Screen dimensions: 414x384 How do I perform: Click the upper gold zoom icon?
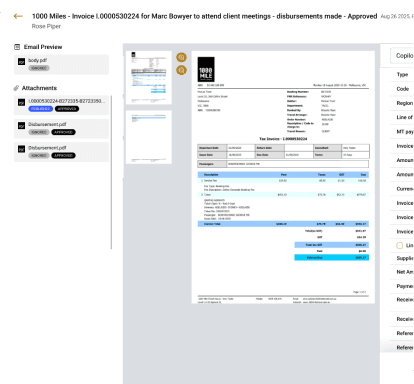tap(181, 57)
